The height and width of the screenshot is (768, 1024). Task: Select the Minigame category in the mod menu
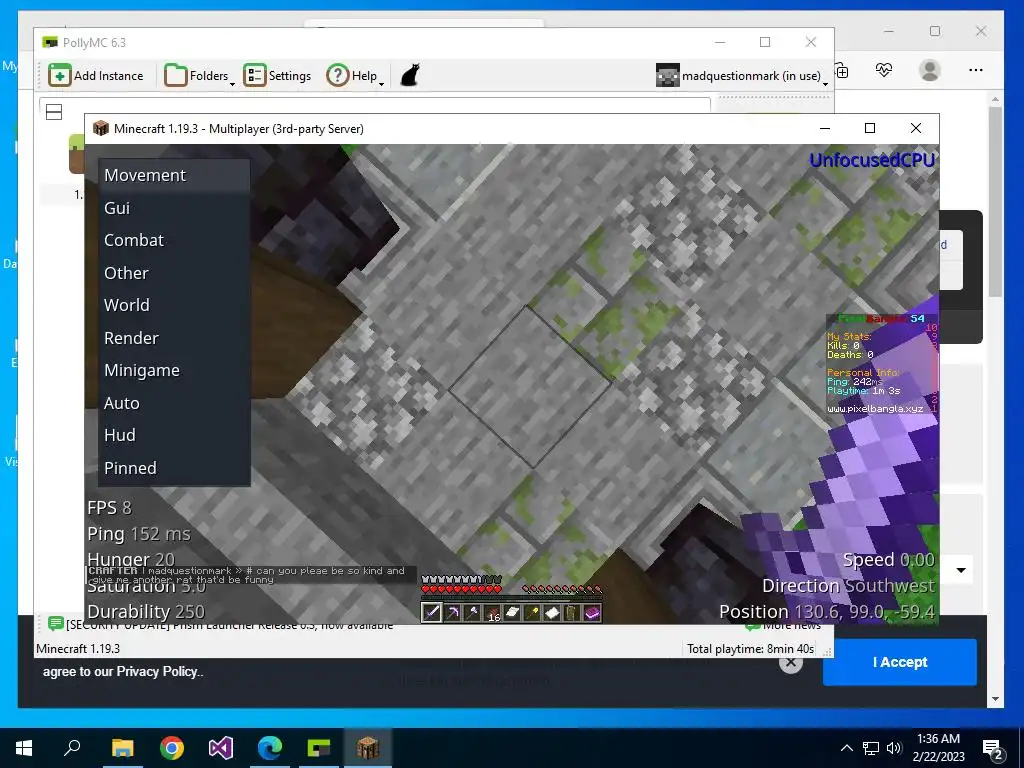174,370
